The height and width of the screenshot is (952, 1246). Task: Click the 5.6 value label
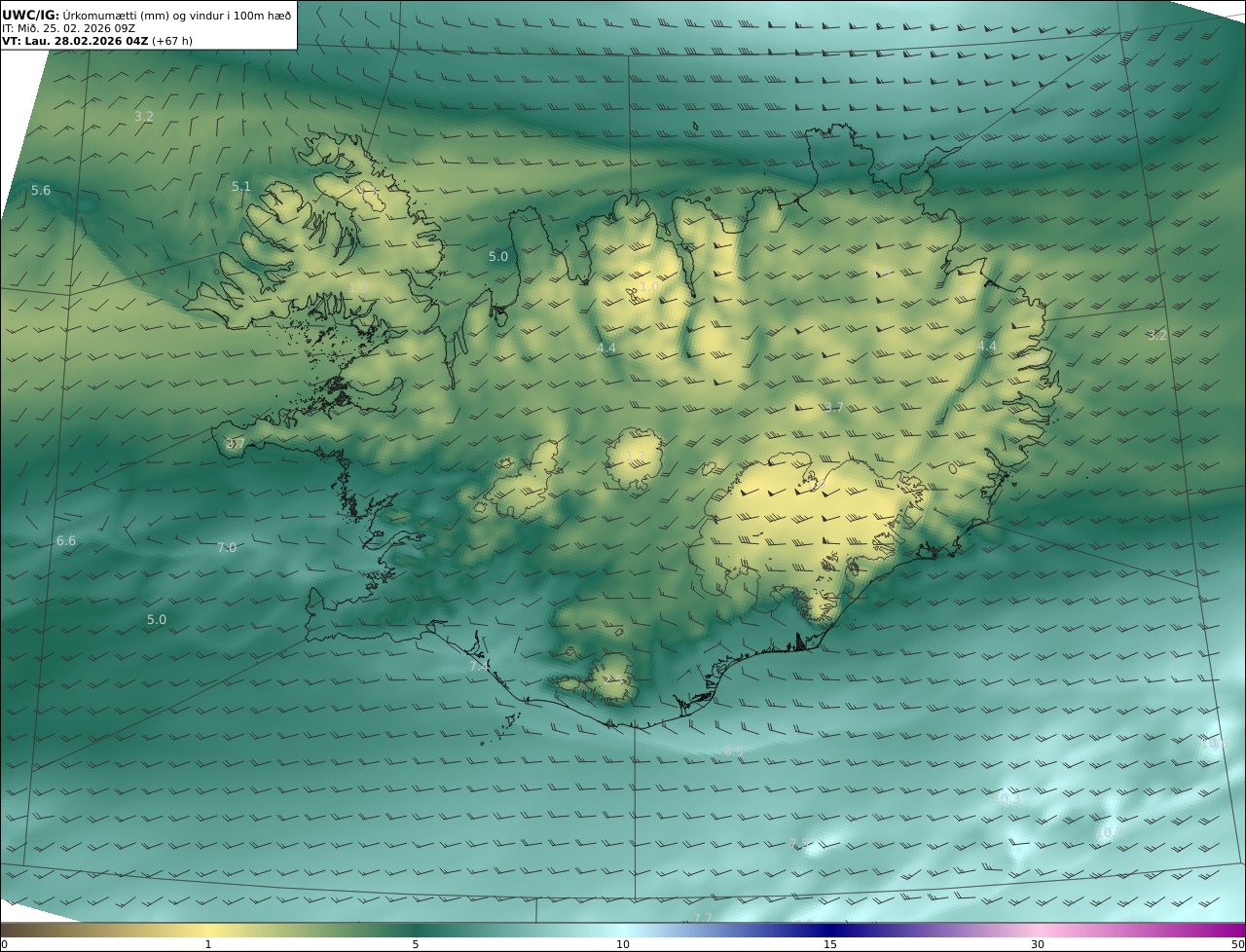[40, 191]
